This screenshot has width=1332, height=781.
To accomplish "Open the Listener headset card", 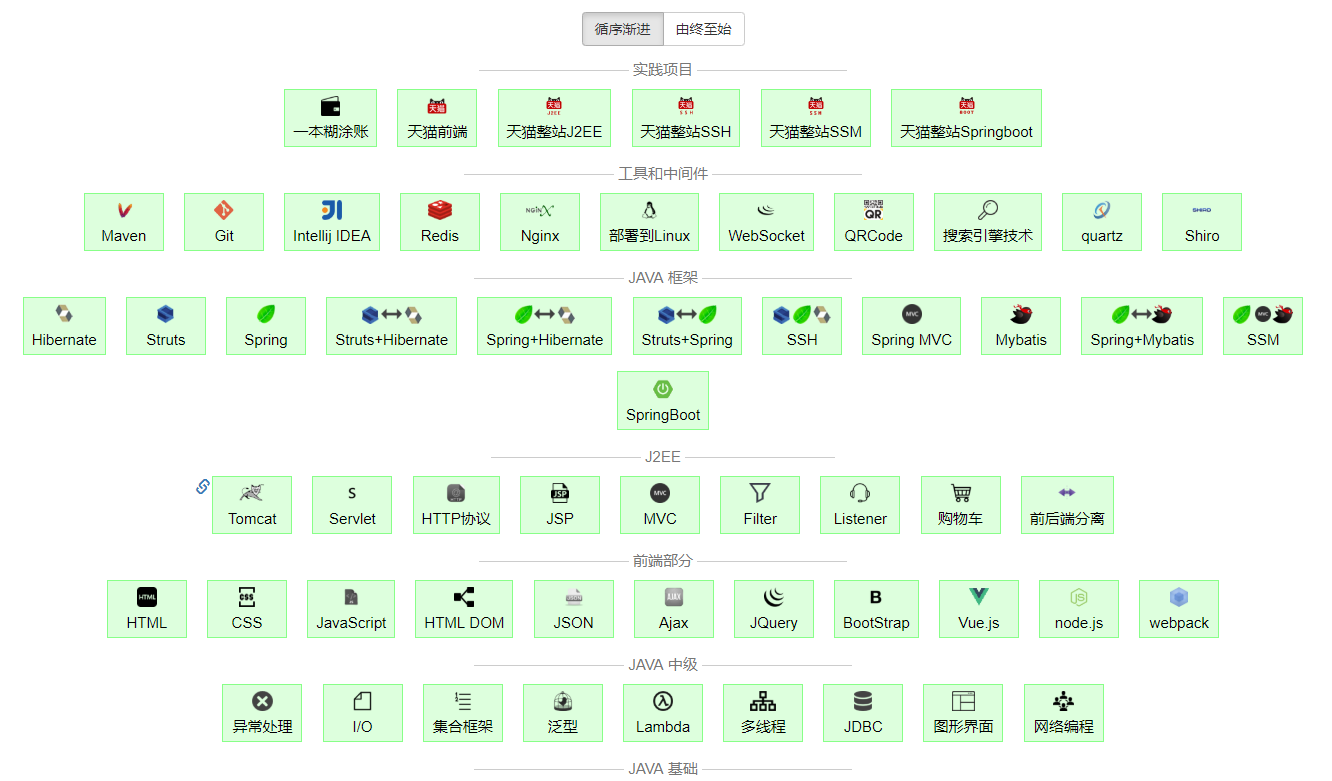I will click(x=860, y=505).
